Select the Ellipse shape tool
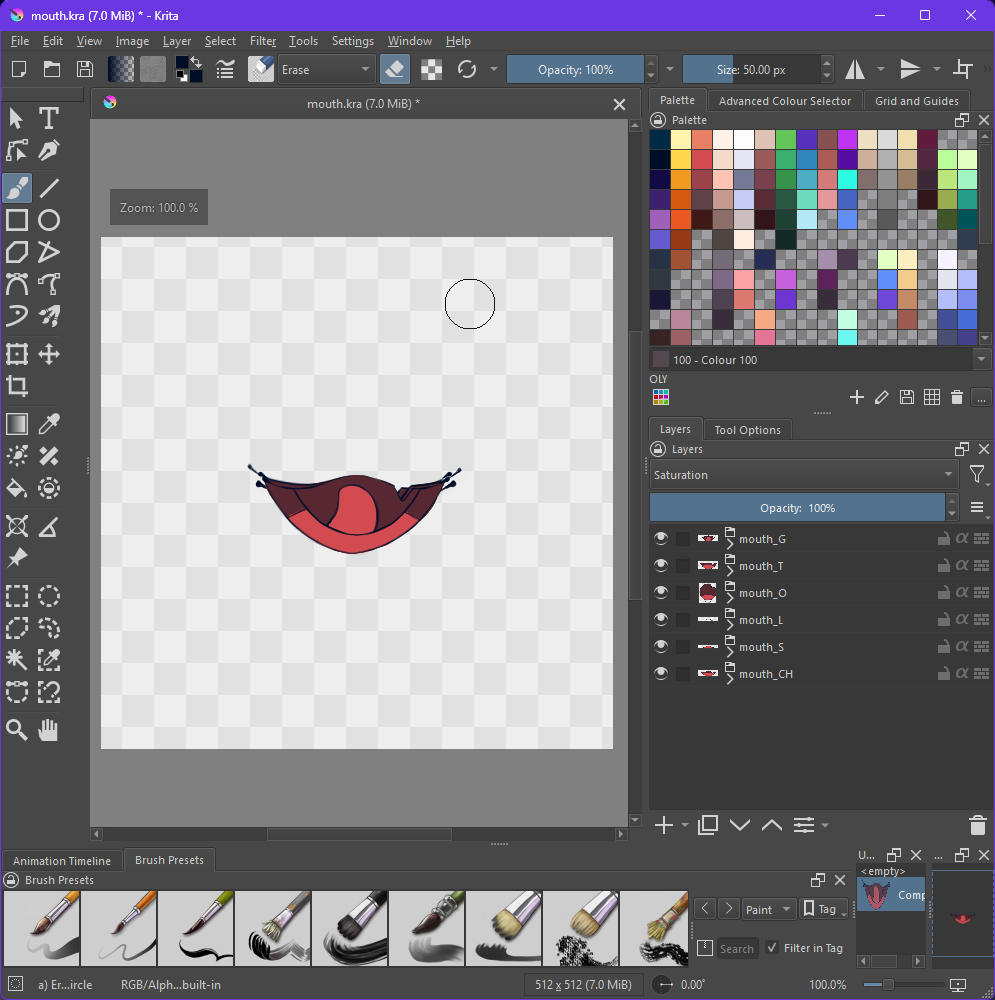The height and width of the screenshot is (1000, 995). (x=48, y=220)
